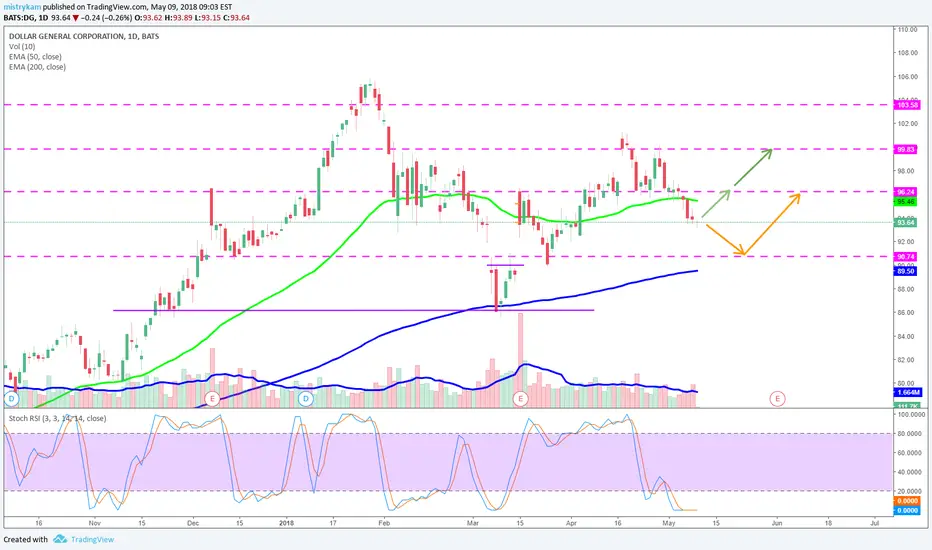Click the 86.00 price axis label
Viewport: 932px width, 550px height.
pos(906,313)
